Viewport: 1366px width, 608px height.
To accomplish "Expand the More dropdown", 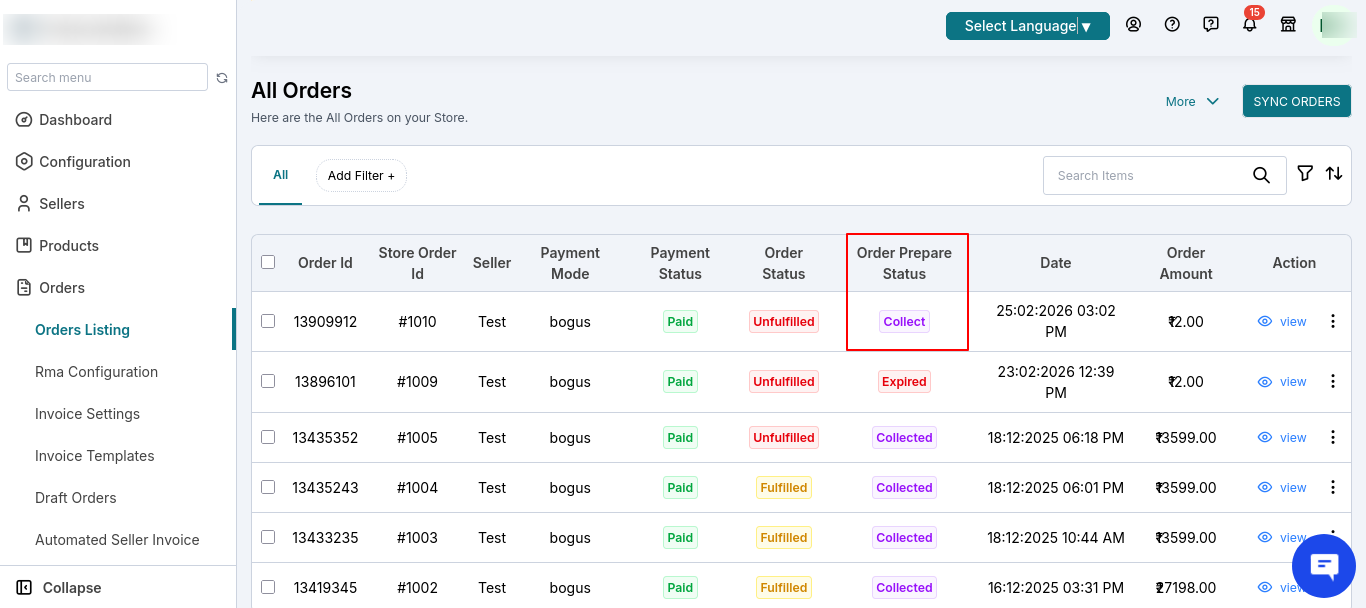I will point(1192,101).
